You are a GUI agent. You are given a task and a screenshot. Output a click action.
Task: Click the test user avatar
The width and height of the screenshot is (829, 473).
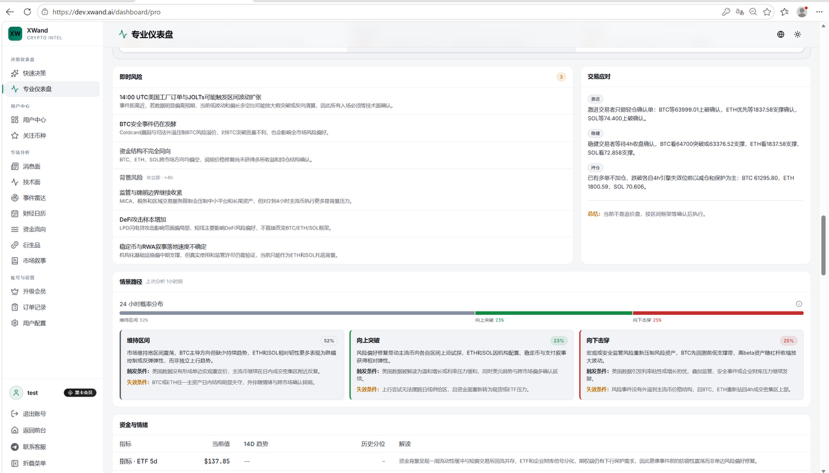[x=16, y=393]
